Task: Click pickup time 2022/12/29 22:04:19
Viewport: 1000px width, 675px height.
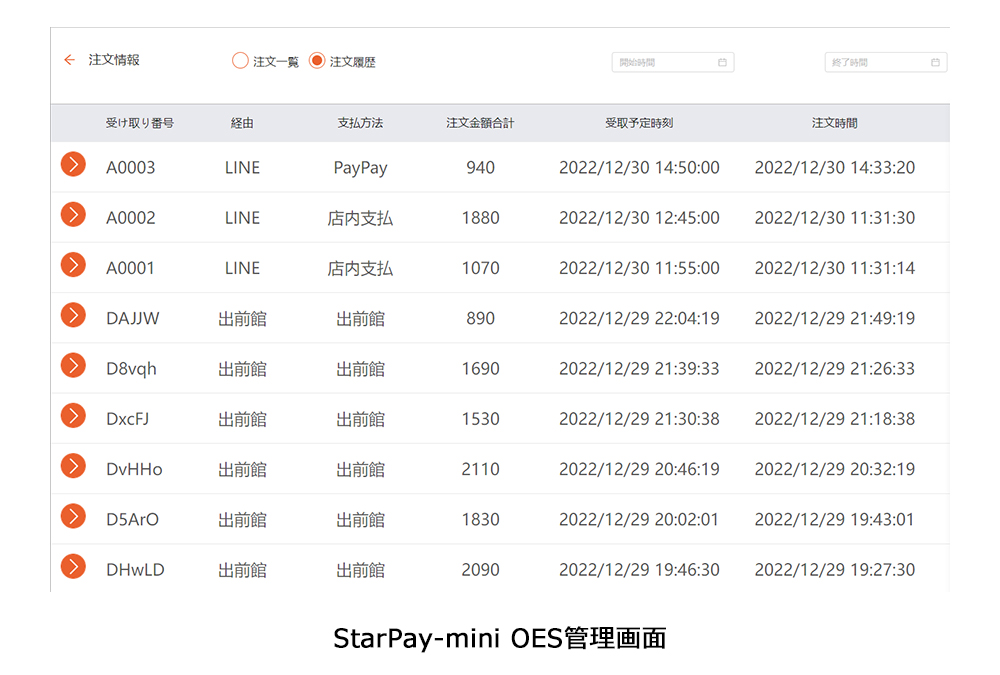Action: (639, 318)
